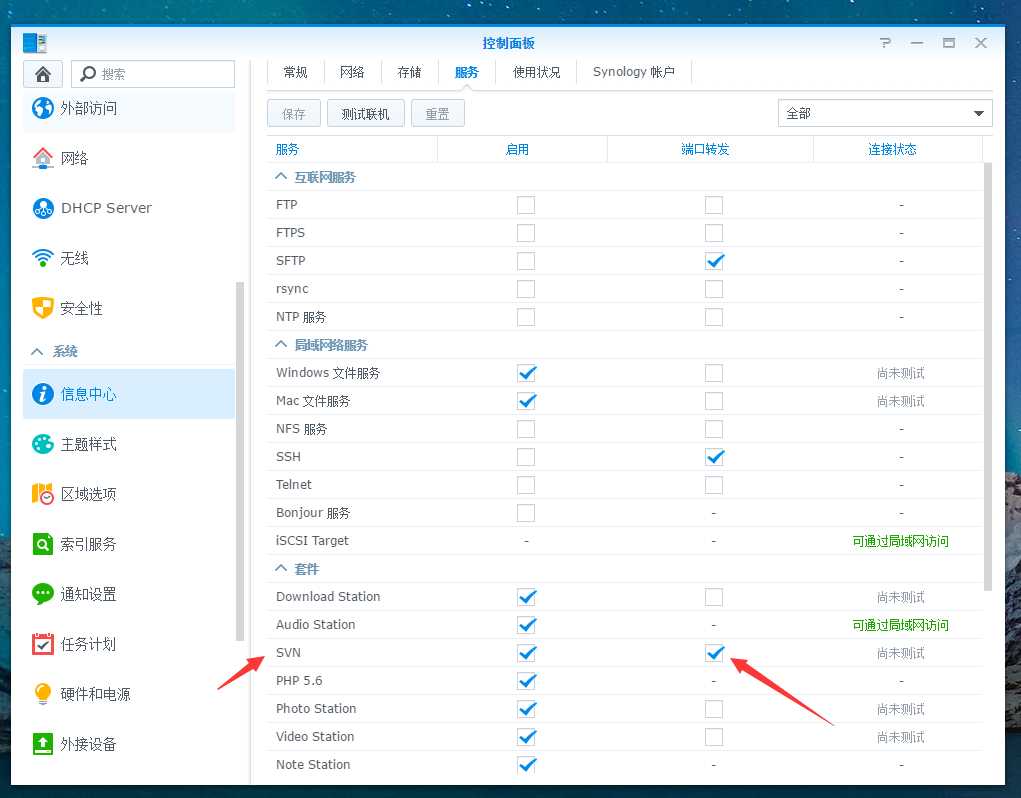Image resolution: width=1021 pixels, height=798 pixels.
Task: Enable the FTP service checkbox
Action: click(x=526, y=205)
